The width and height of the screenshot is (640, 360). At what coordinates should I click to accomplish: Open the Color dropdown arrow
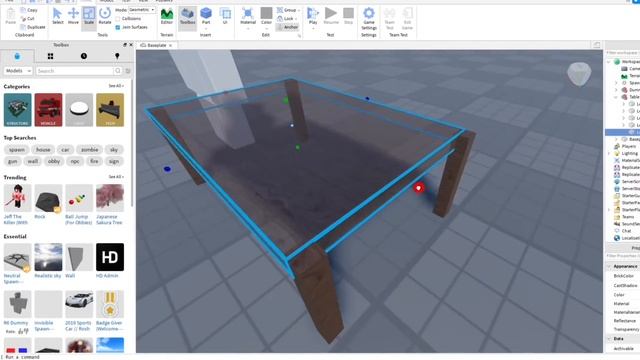(x=266, y=29)
